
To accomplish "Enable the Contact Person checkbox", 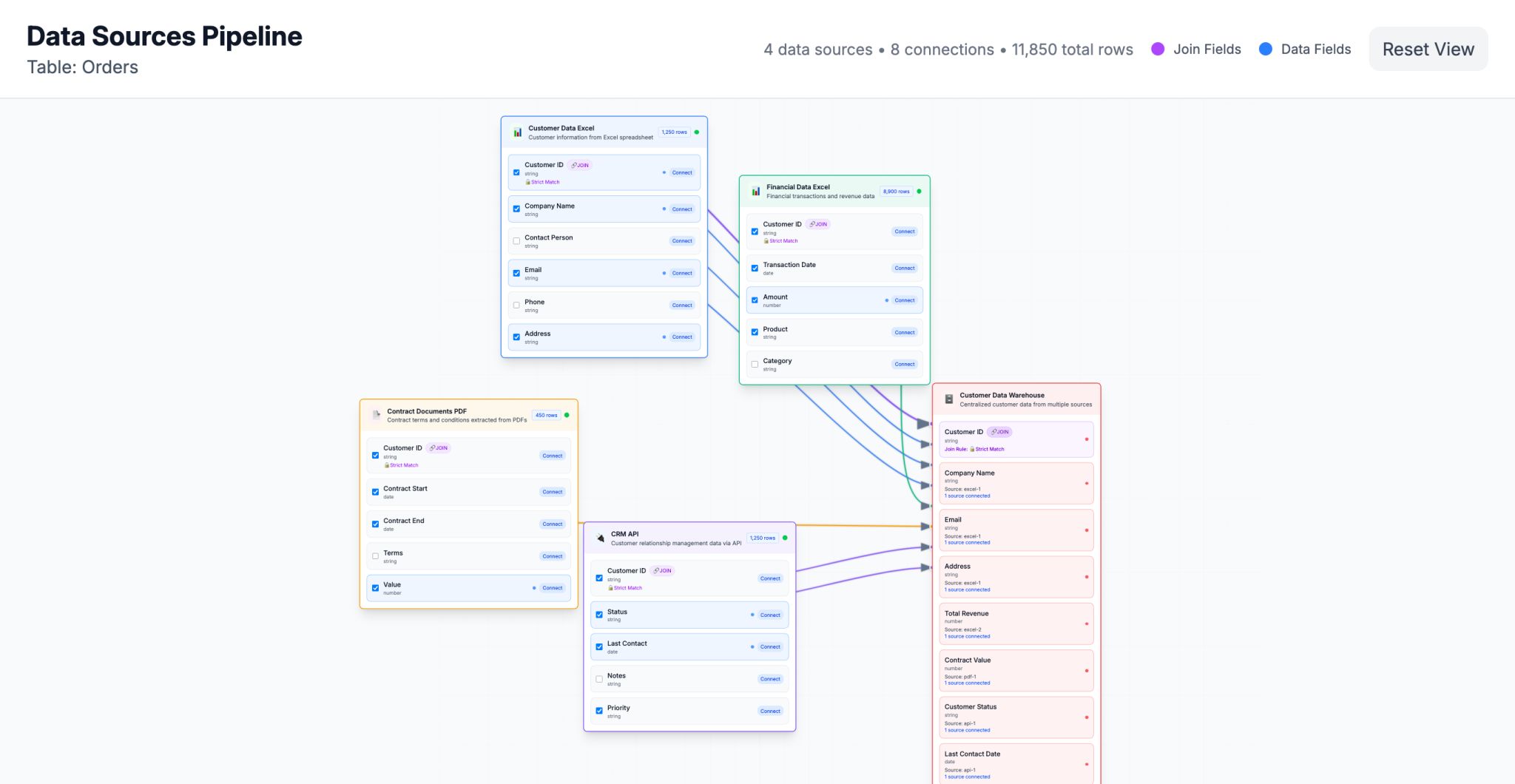I will tap(516, 240).
